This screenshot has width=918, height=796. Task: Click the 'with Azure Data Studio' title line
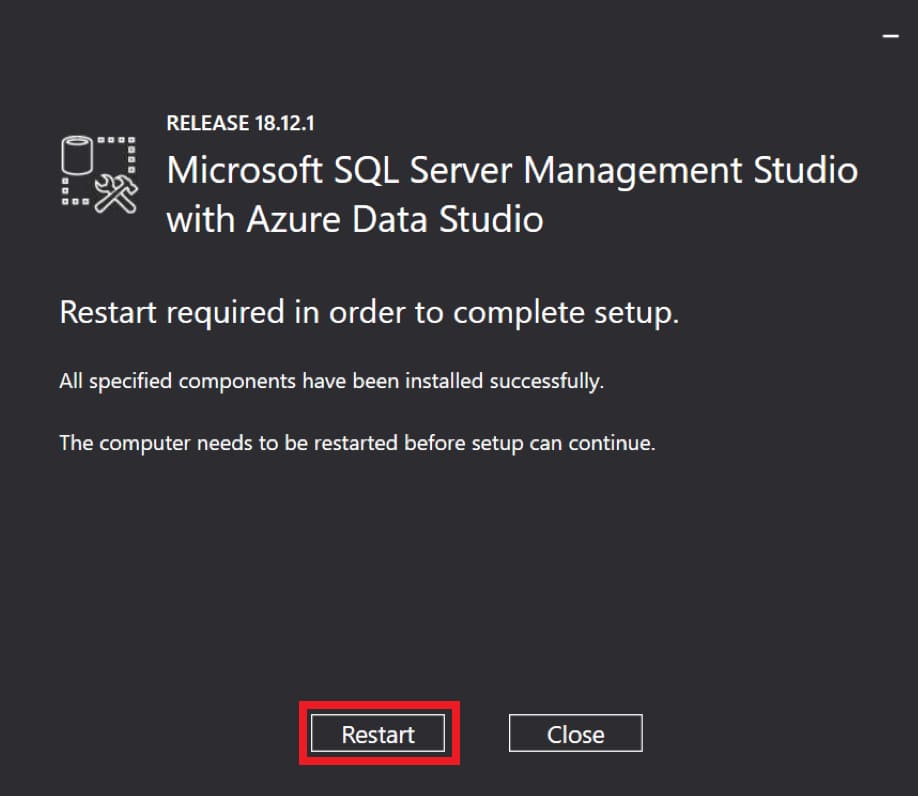coord(354,218)
